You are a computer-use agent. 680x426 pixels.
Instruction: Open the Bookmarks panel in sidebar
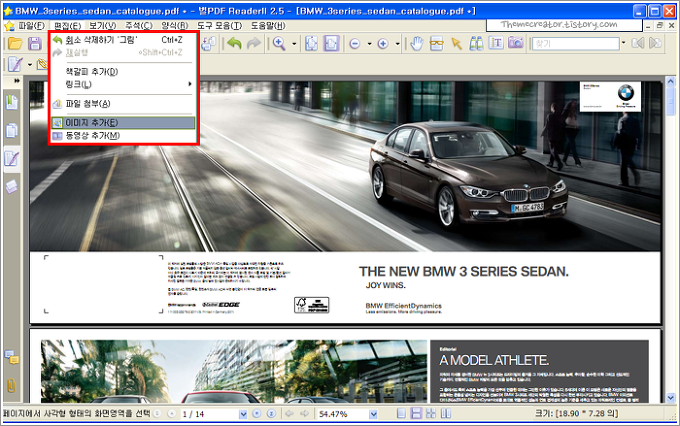[x=12, y=103]
